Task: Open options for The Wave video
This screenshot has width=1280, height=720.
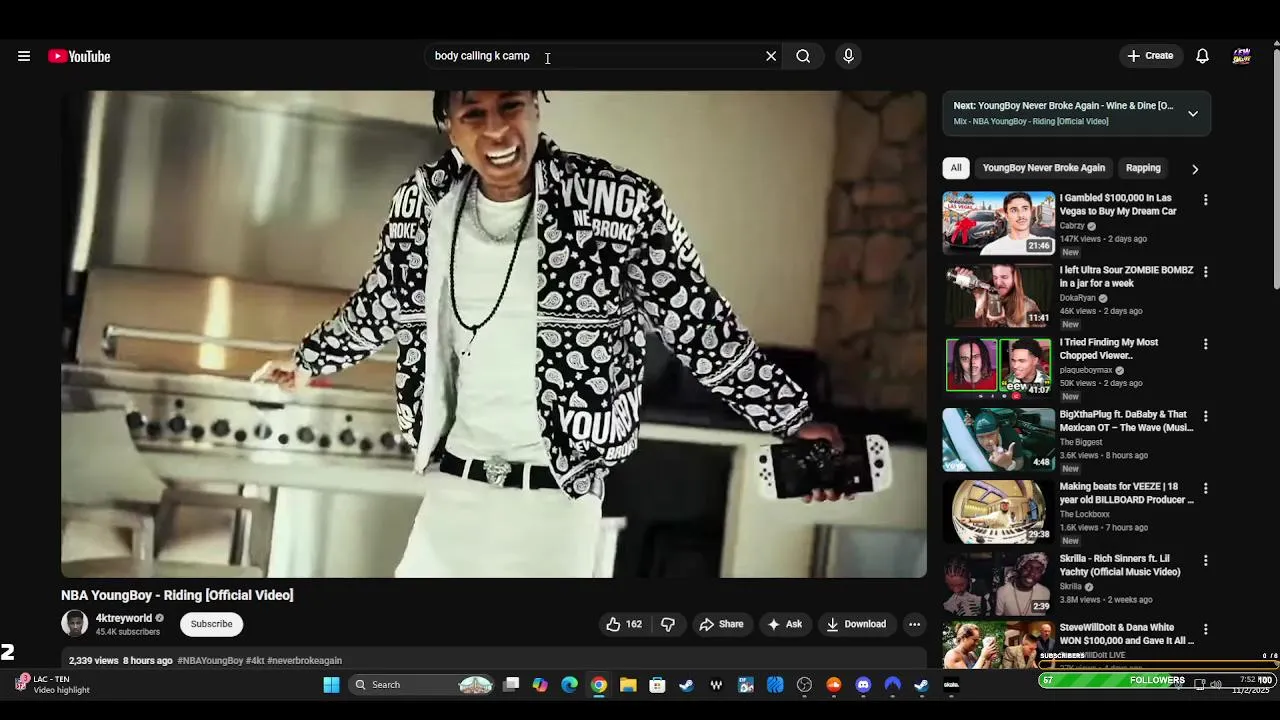Action: (1205, 416)
